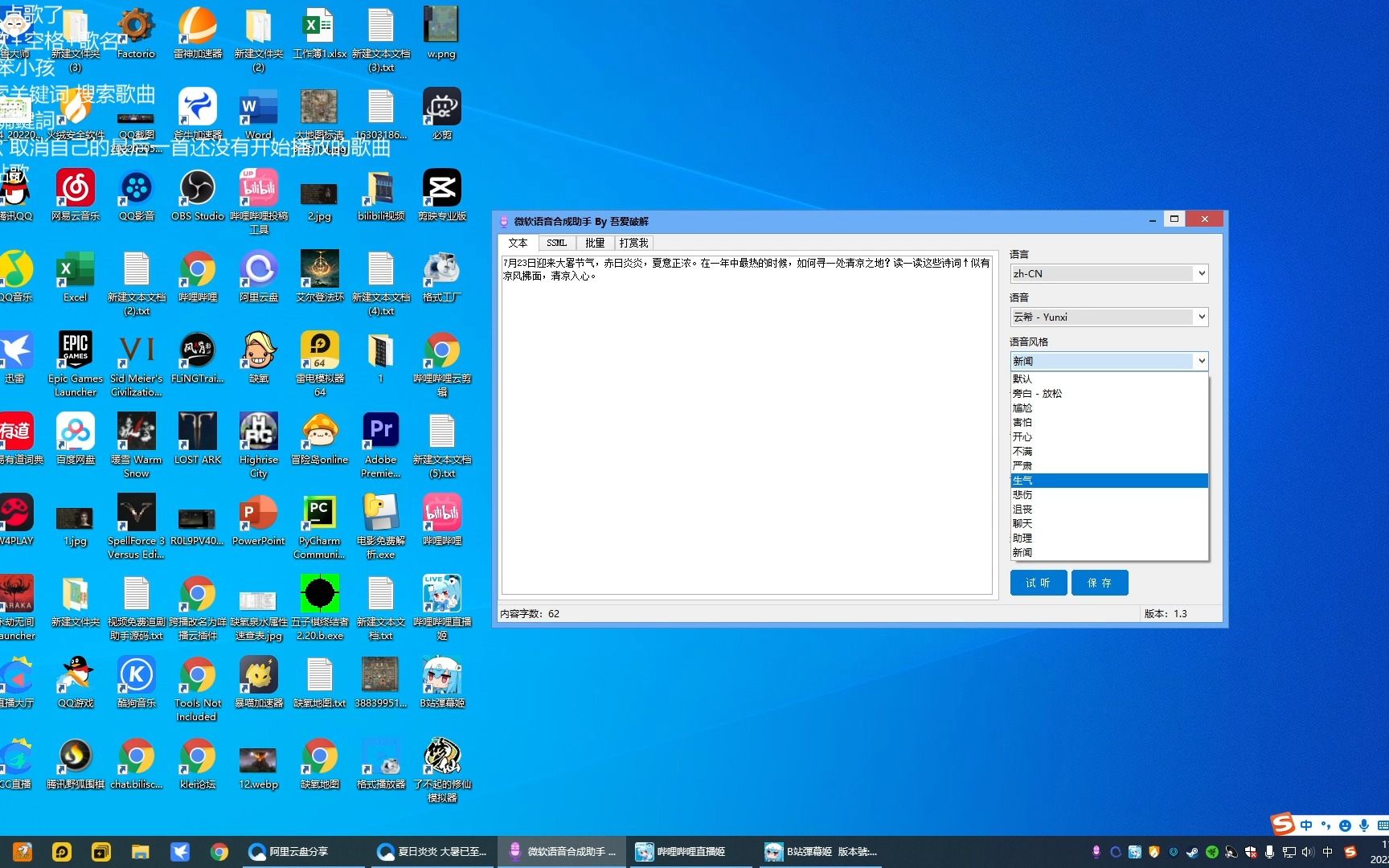Minimize the 微软语音合成助手 window

pyautogui.click(x=1153, y=219)
